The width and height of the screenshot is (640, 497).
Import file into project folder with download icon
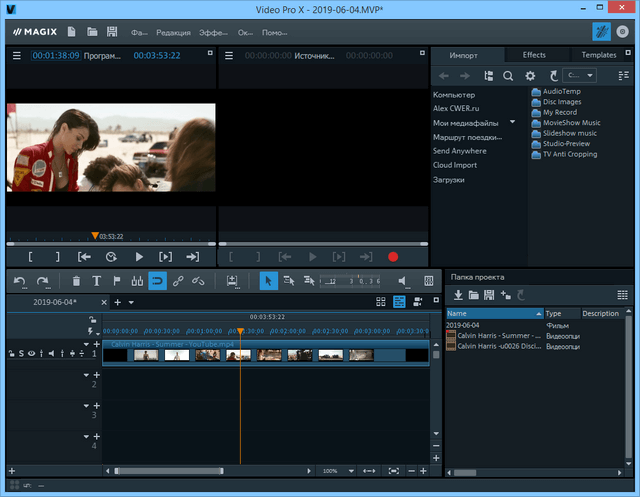tap(458, 295)
